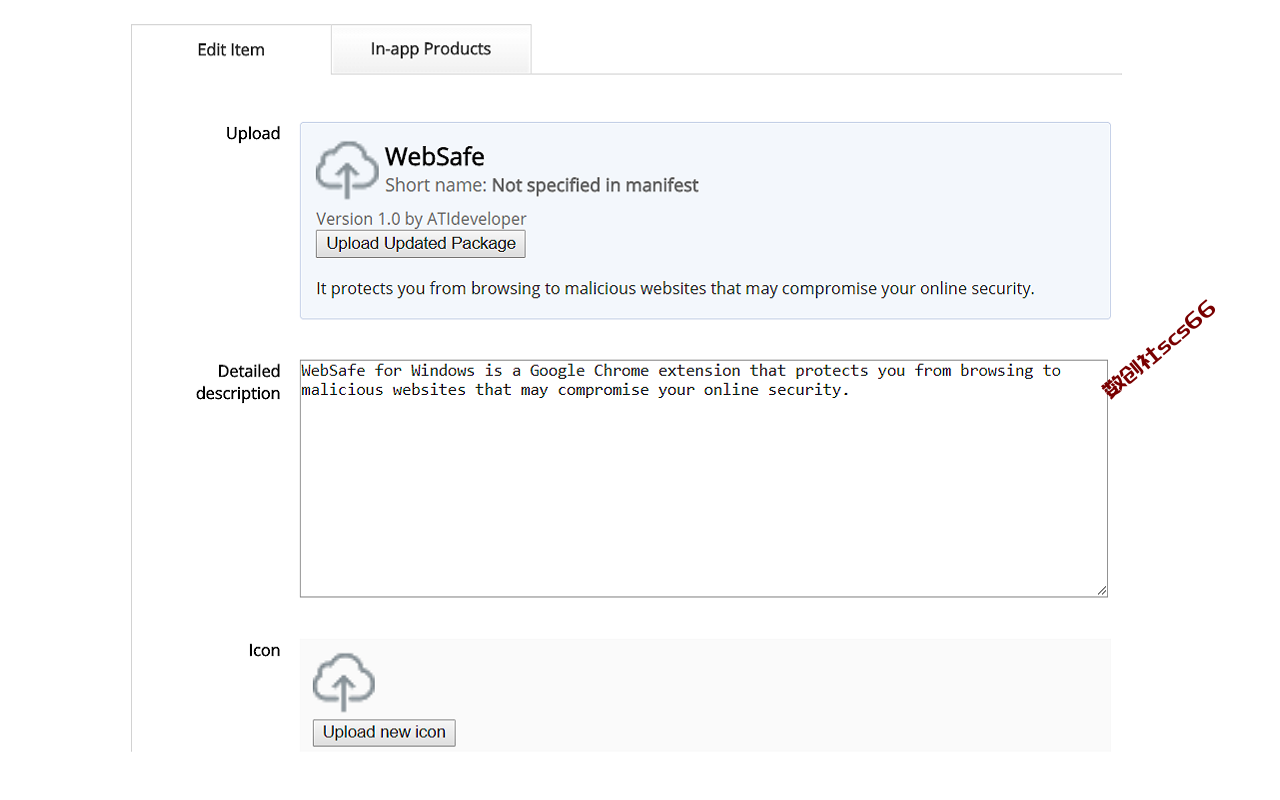Click the Upload new icon button
This screenshot has width=1280, height=800.
384,732
